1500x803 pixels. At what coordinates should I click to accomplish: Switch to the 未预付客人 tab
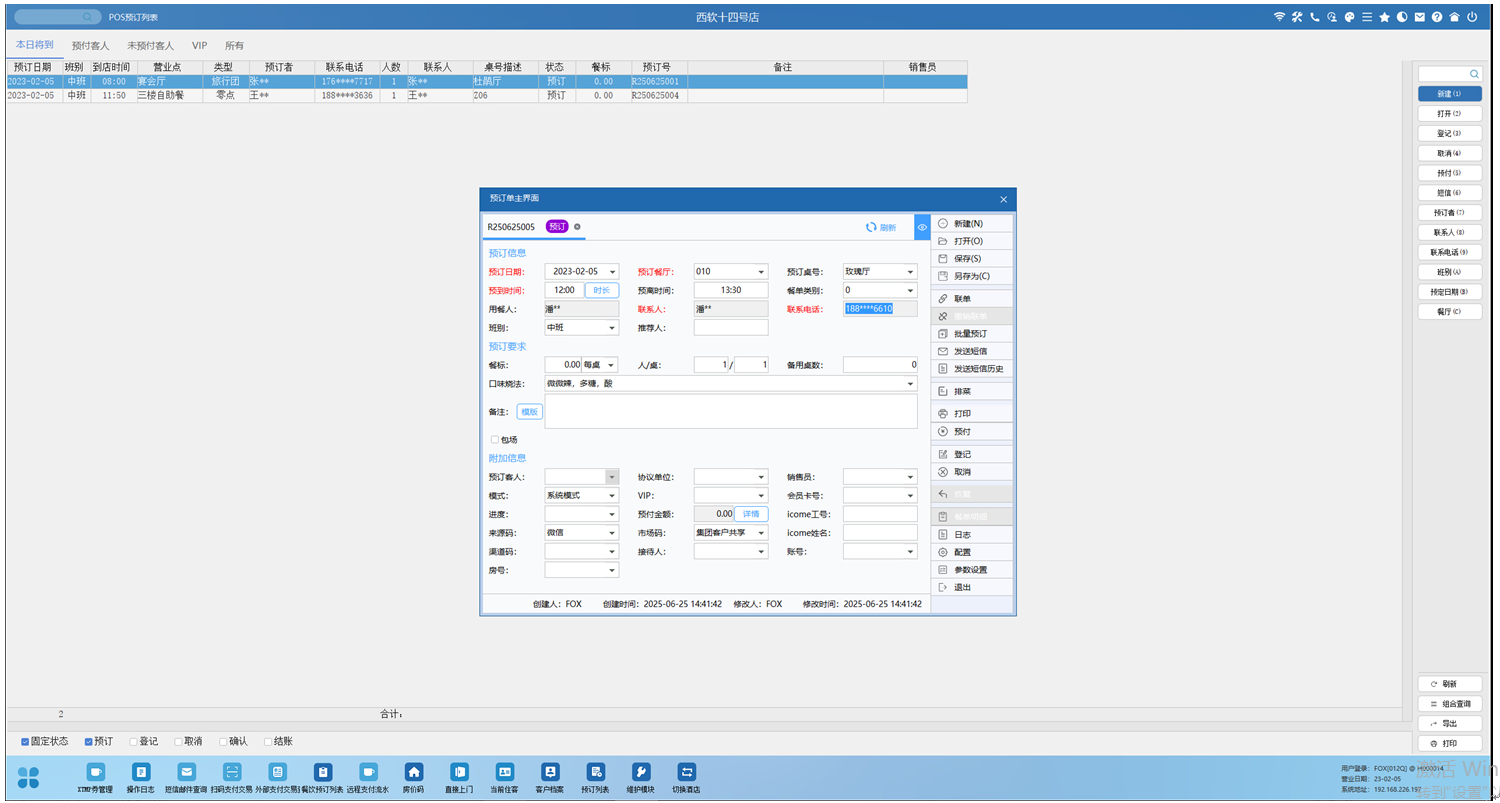[150, 46]
